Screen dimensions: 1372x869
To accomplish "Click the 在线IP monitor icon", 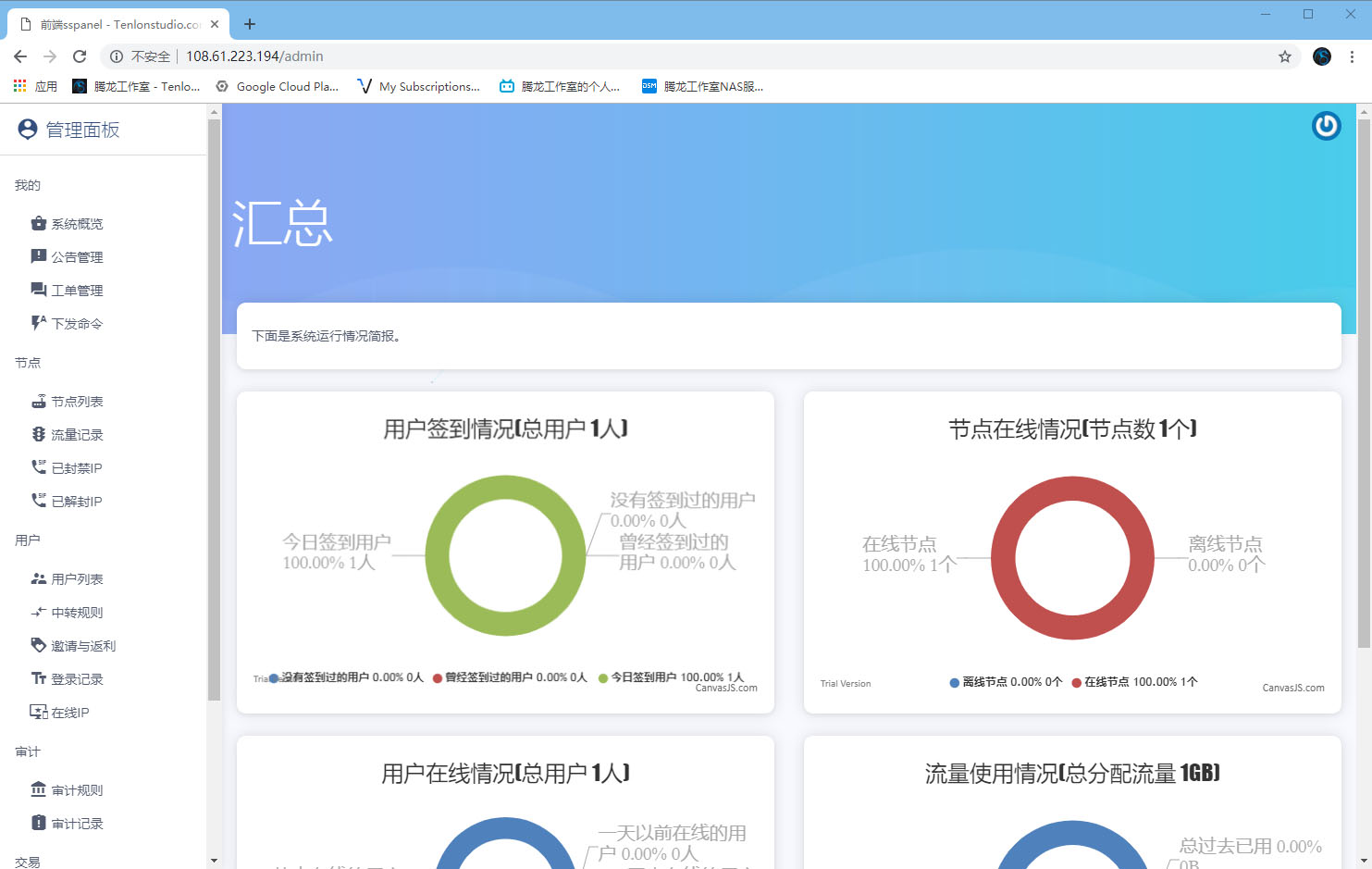I will point(39,712).
